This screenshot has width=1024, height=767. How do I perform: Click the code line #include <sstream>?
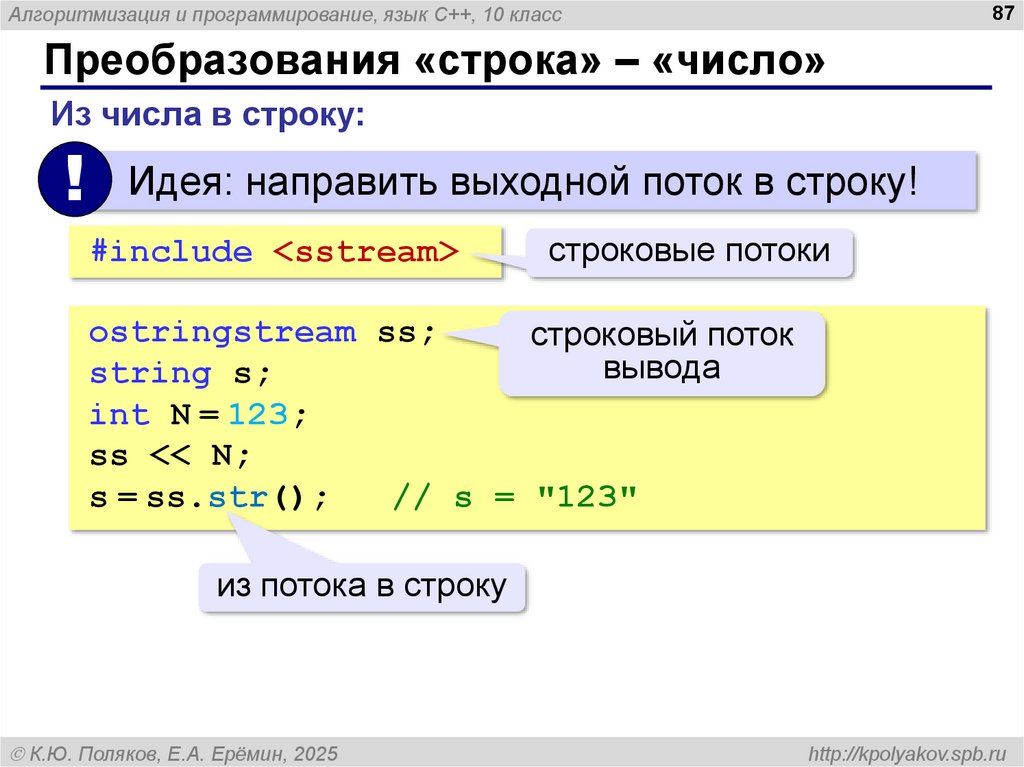click(x=275, y=252)
